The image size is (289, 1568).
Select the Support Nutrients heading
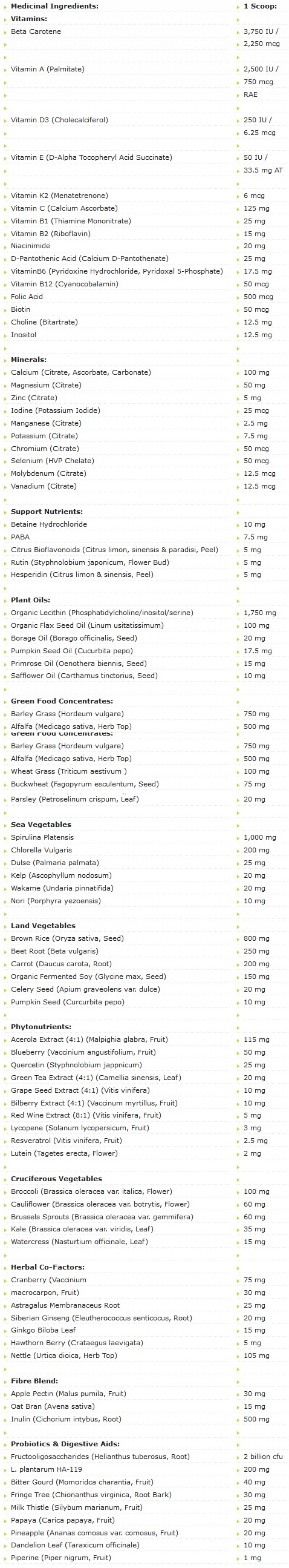(x=47, y=512)
